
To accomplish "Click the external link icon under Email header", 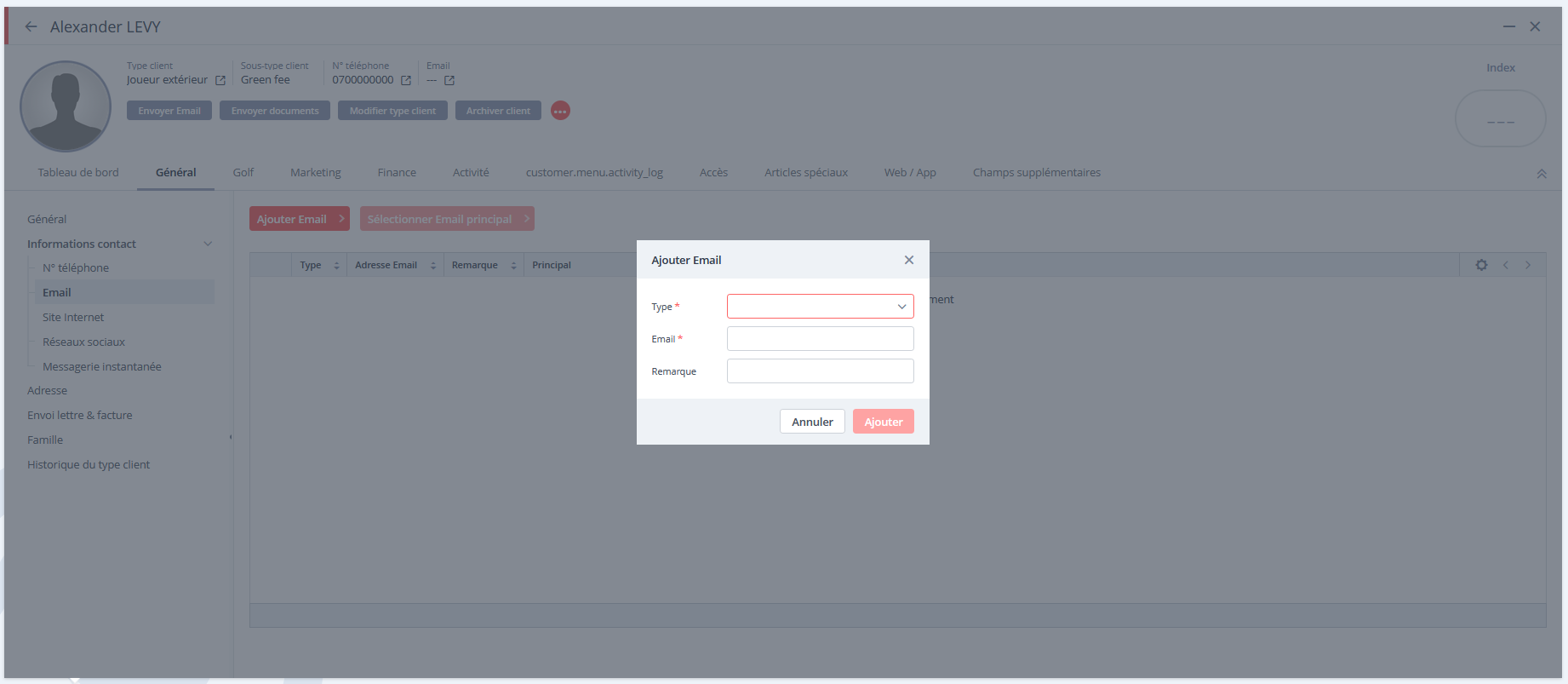I will 449,80.
